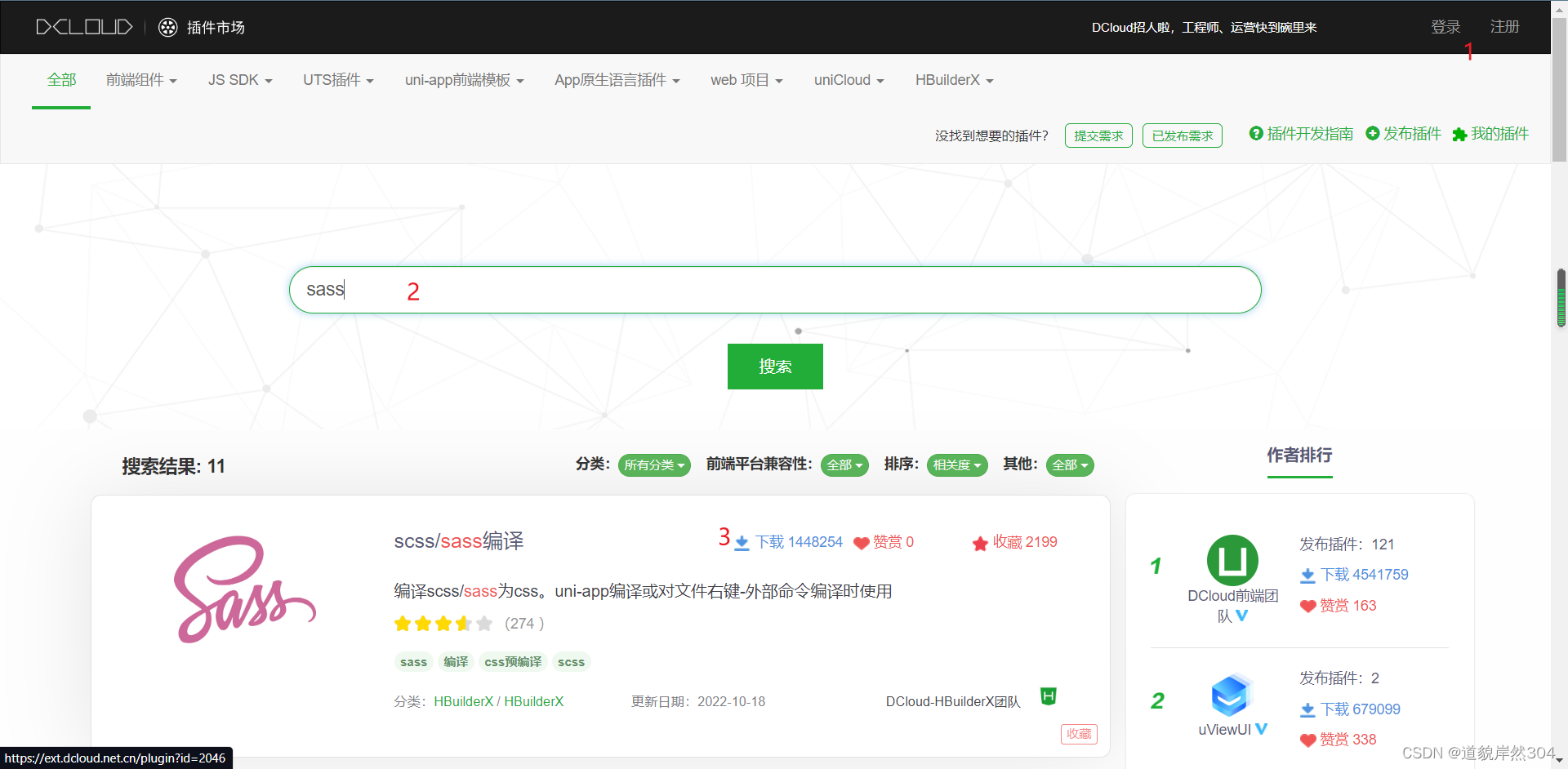Expand the 前端组件 dropdown menu

[141, 80]
